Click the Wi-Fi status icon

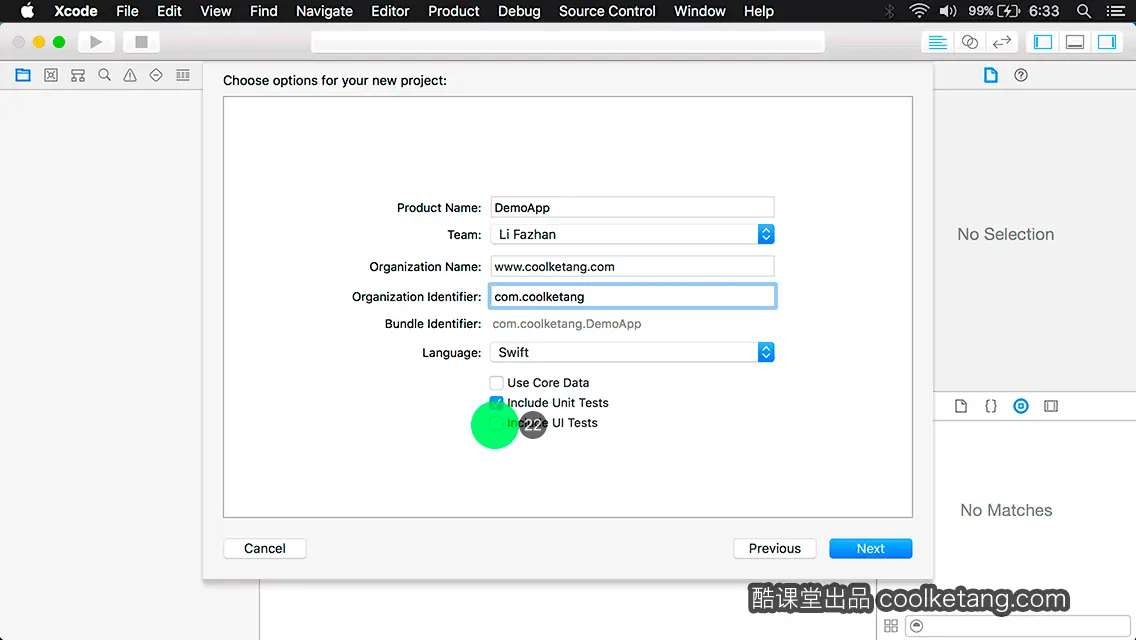(919, 11)
